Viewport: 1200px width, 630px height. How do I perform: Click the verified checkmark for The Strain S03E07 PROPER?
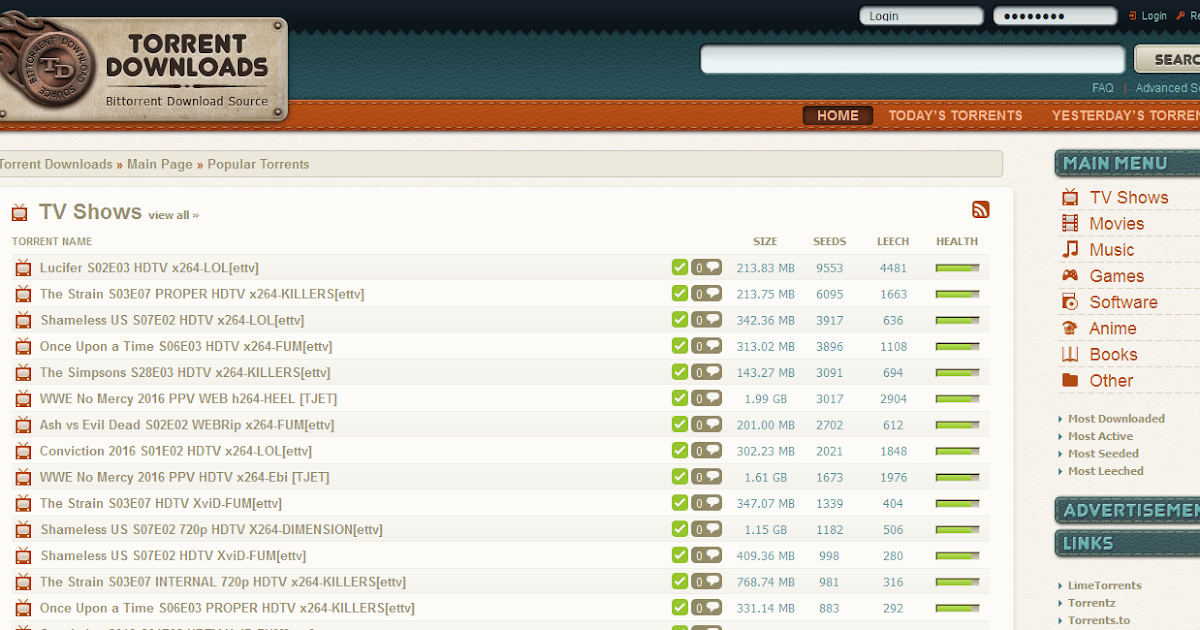tap(680, 293)
